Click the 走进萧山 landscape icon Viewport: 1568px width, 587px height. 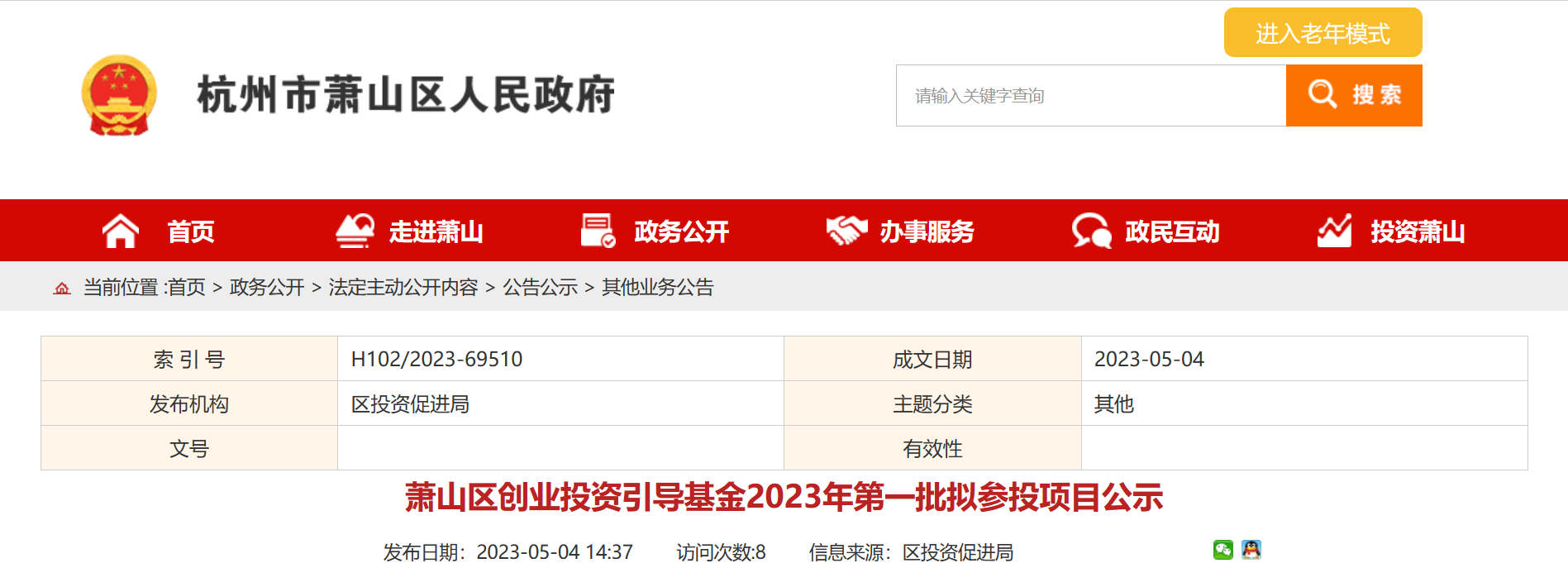tap(355, 231)
